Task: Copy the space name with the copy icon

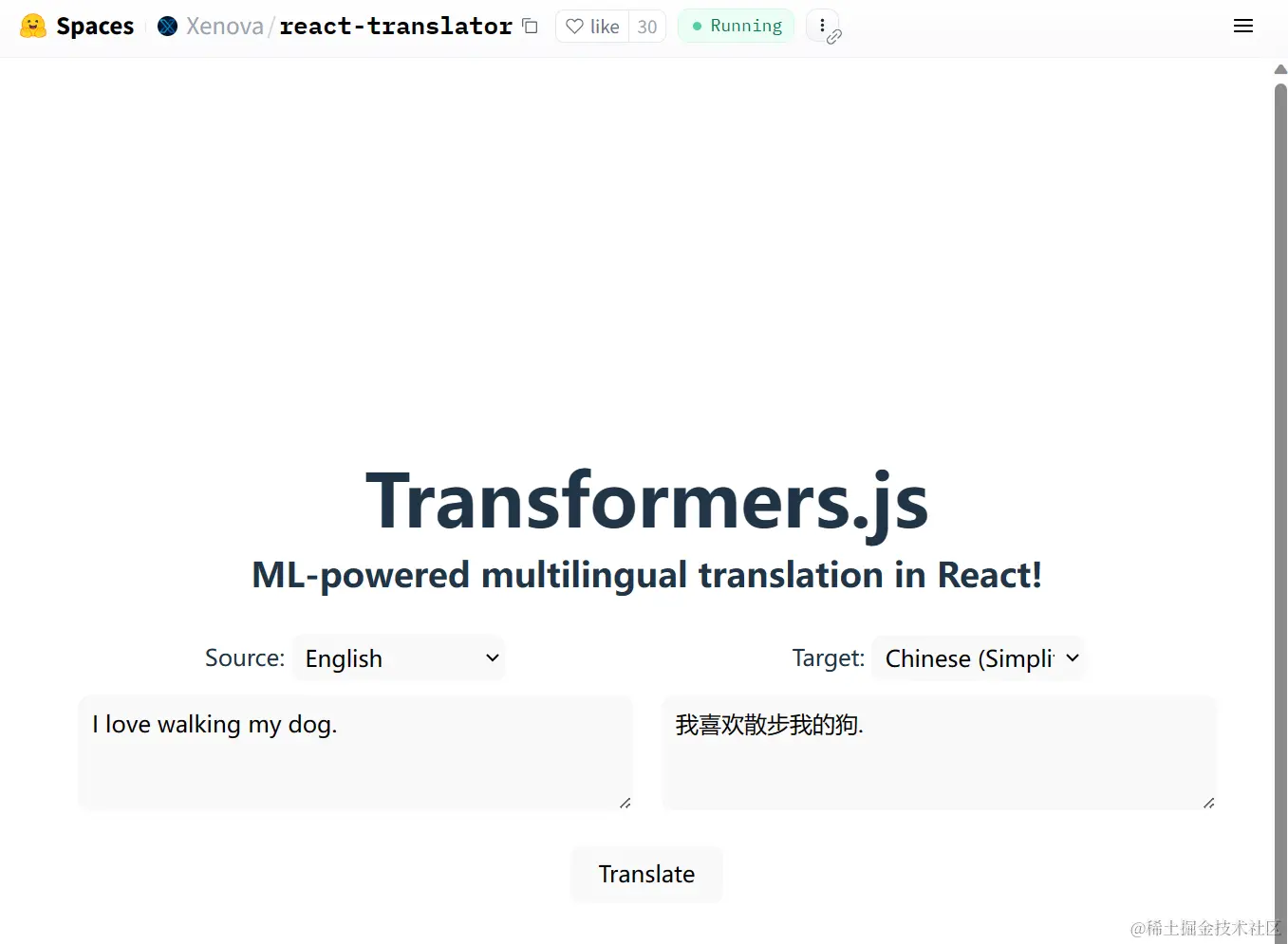Action: (531, 27)
